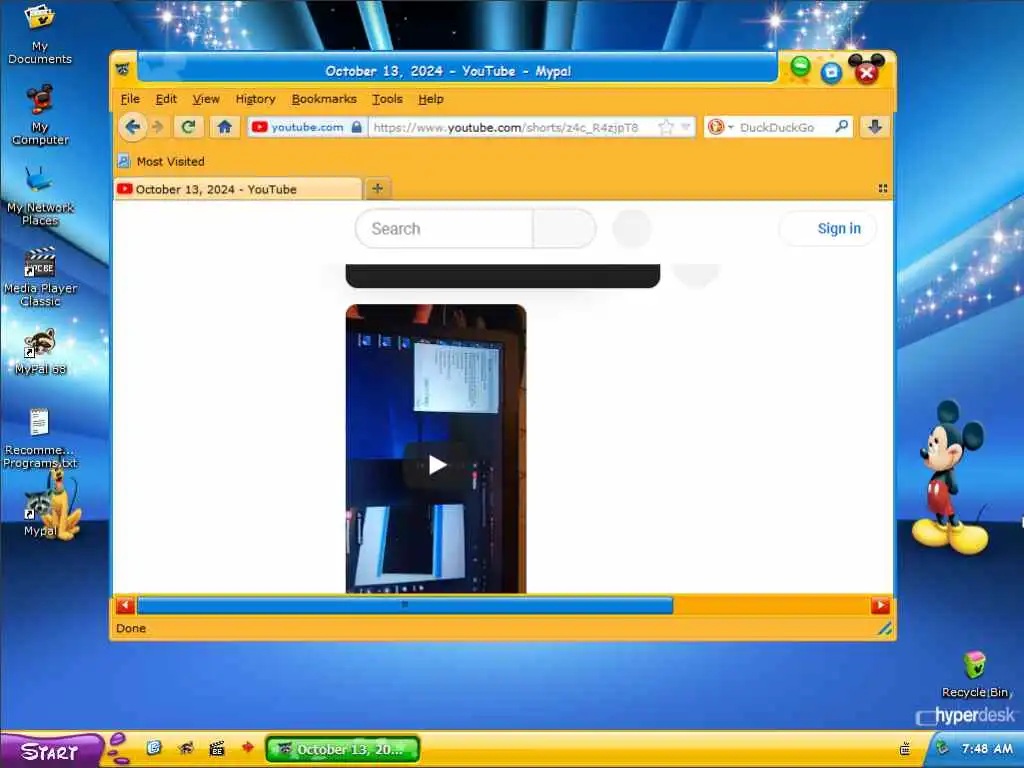Image resolution: width=1024 pixels, height=768 pixels.
Task: Select the Recycle Bin desktop icon
Action: pos(974,675)
